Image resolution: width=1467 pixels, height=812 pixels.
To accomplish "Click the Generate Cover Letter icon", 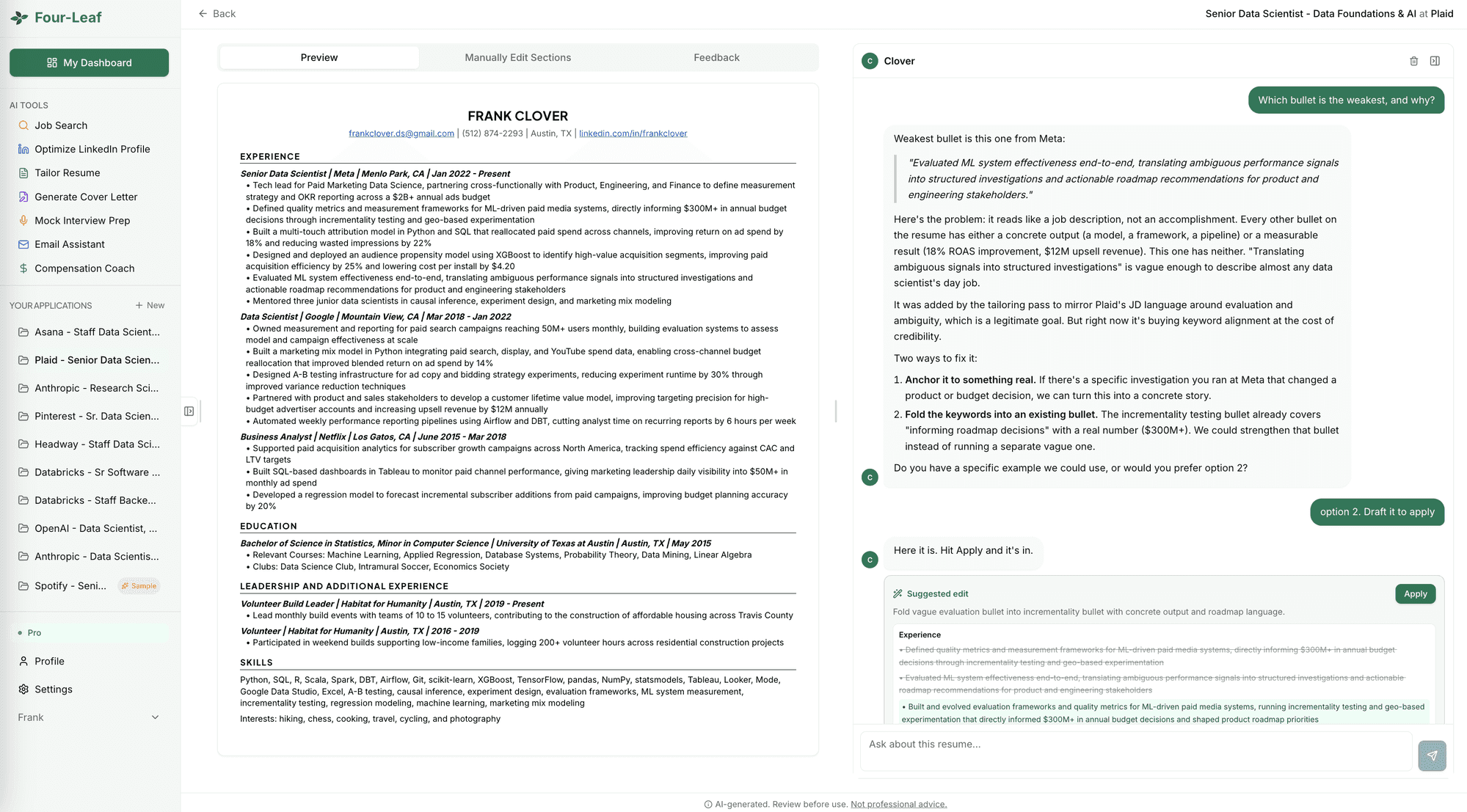I will coord(23,197).
